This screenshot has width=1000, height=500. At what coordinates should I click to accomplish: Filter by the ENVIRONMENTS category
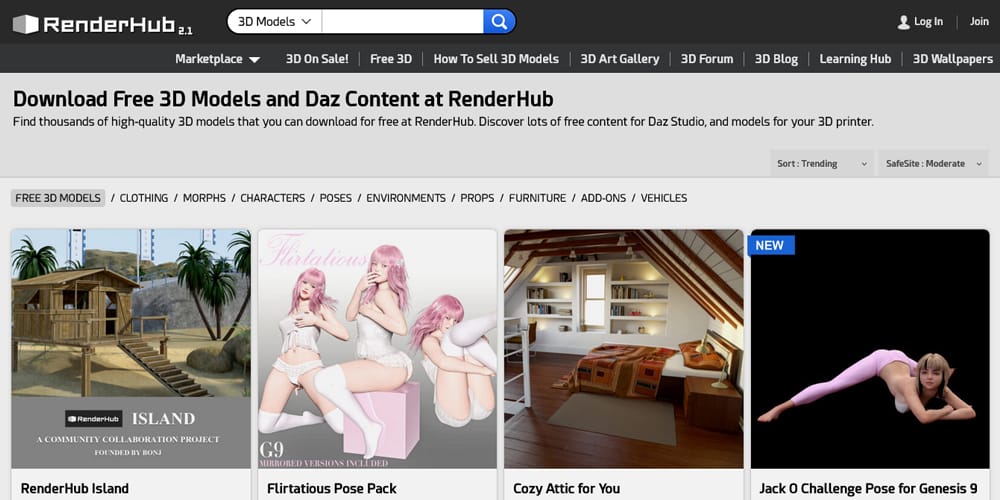(x=406, y=198)
